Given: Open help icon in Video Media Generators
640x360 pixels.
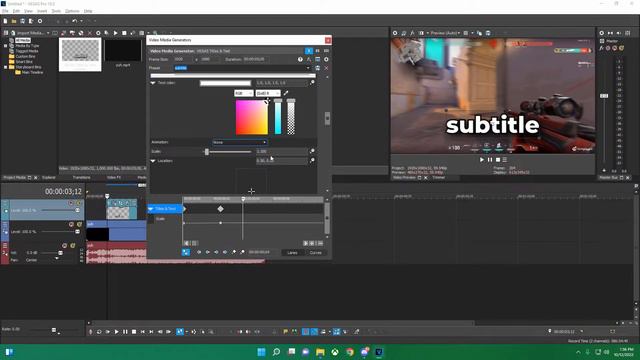Looking at the screenshot, I should [x=300, y=60].
